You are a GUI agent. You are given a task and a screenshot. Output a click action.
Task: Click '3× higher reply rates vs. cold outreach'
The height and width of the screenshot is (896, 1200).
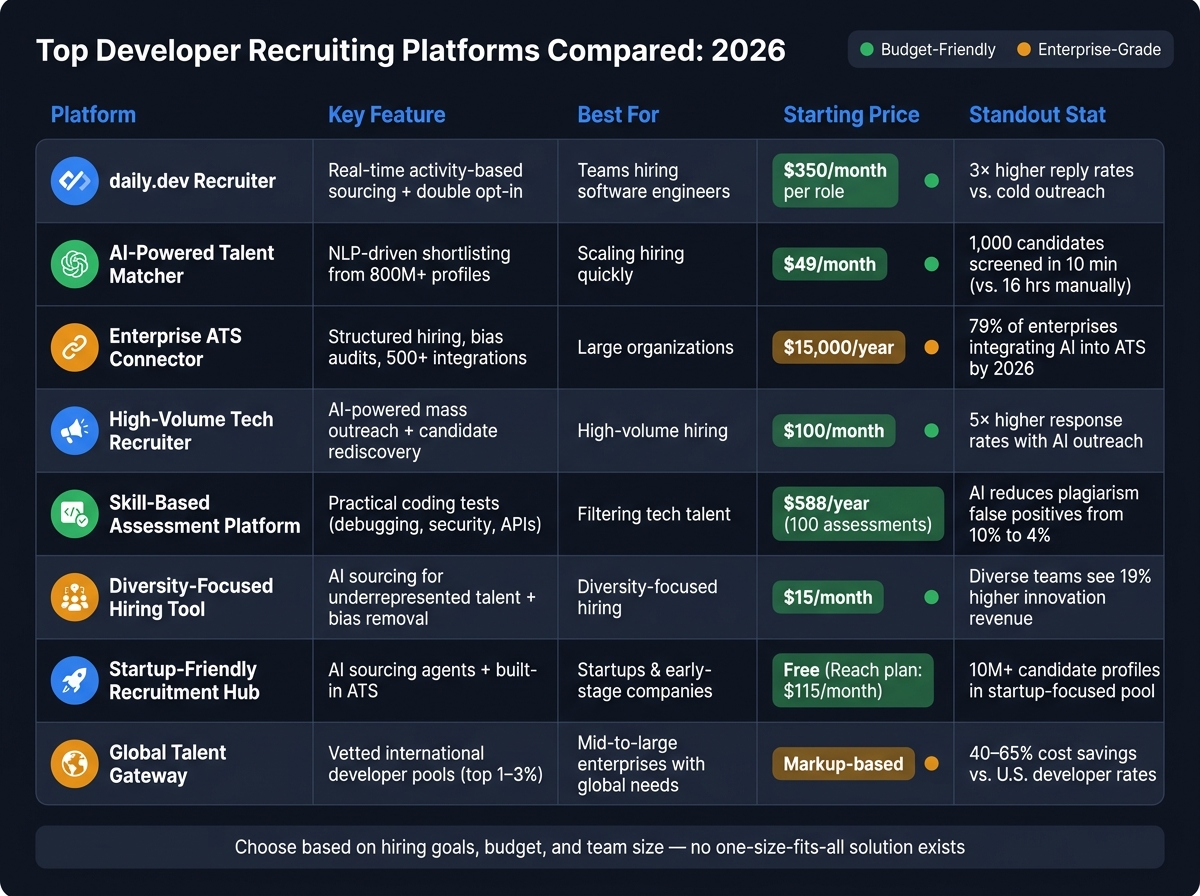[x=1051, y=181]
